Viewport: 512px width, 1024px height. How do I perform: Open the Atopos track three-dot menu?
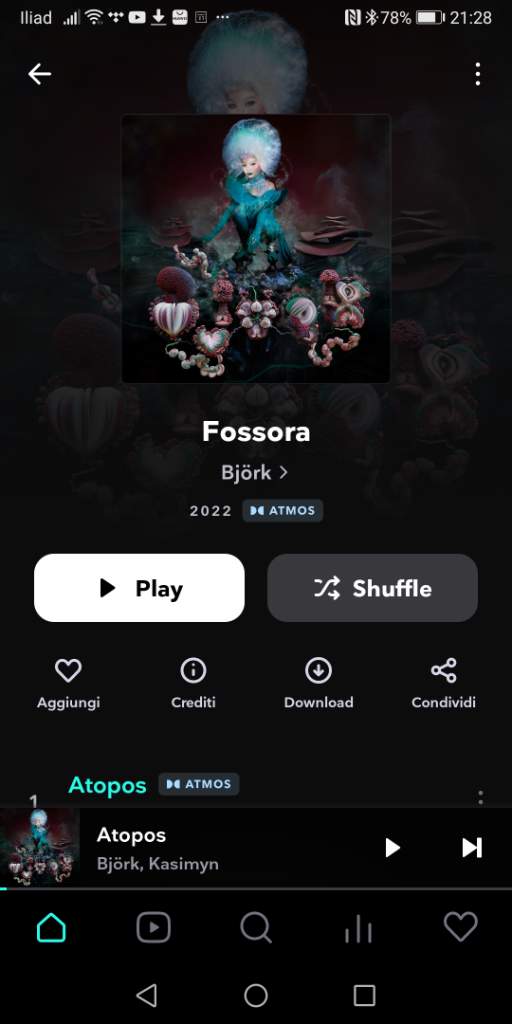coord(481,797)
